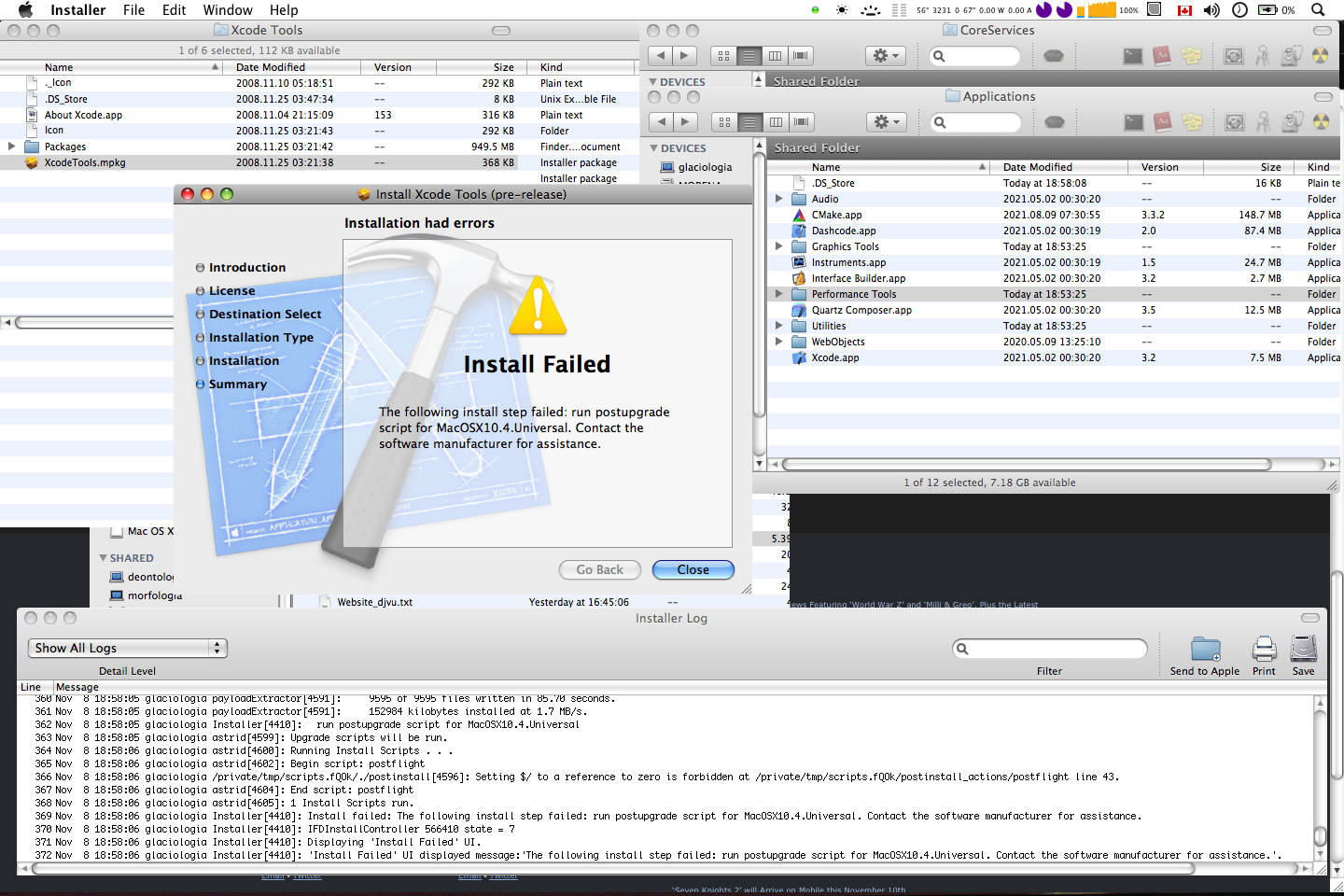Open Dictionary from the Applications window toolbar
1344x896 pixels.
(x=1163, y=122)
